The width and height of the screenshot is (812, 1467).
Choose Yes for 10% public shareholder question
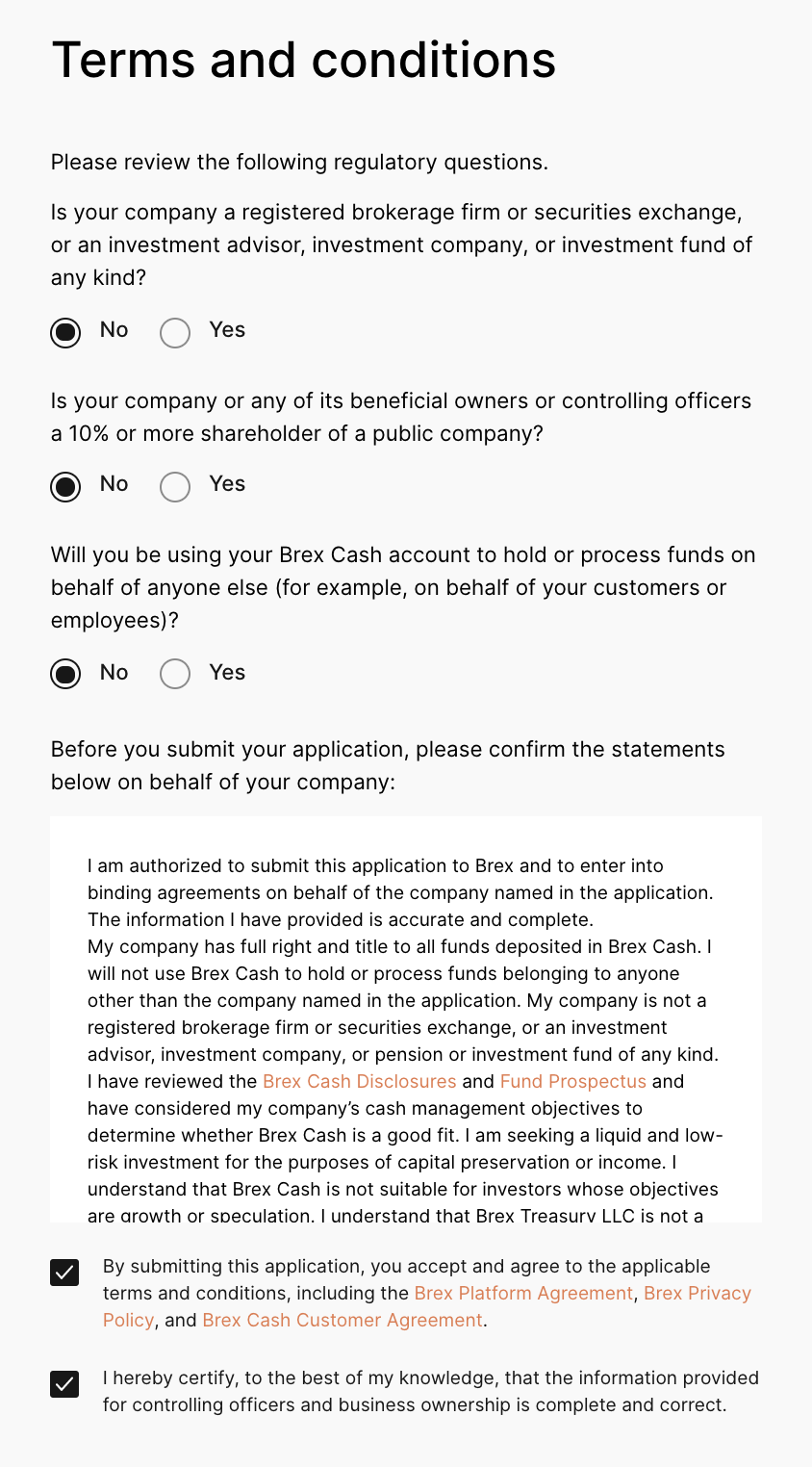point(175,487)
